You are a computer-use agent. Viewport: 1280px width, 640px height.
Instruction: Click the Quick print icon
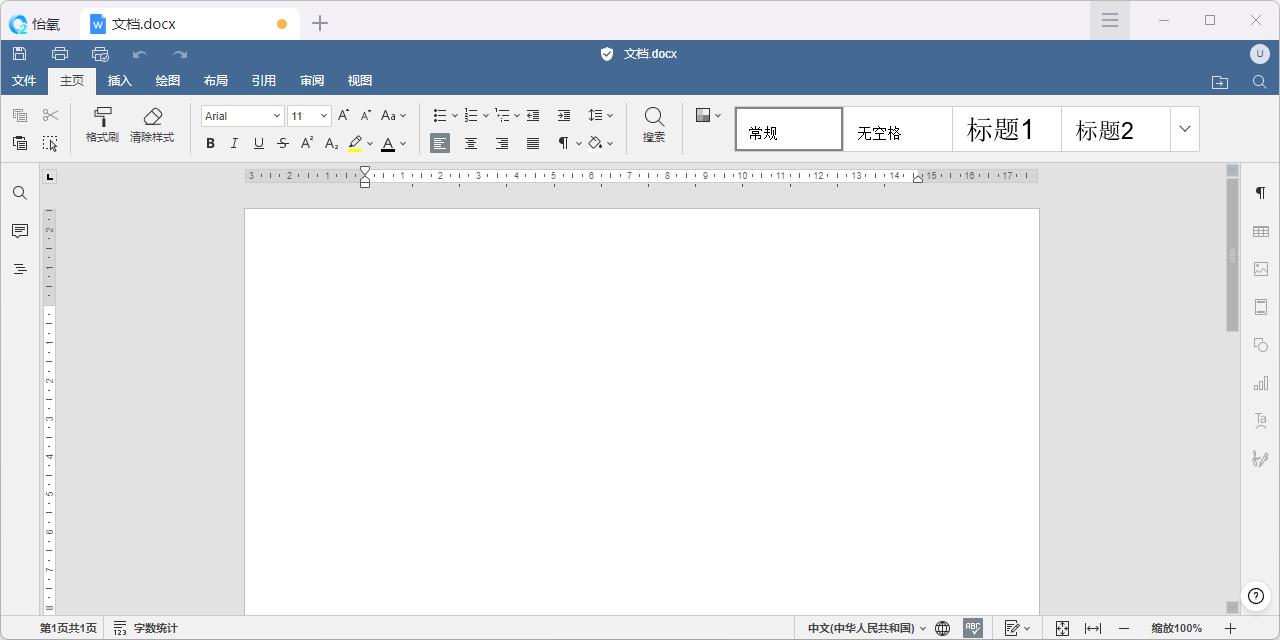click(x=100, y=54)
